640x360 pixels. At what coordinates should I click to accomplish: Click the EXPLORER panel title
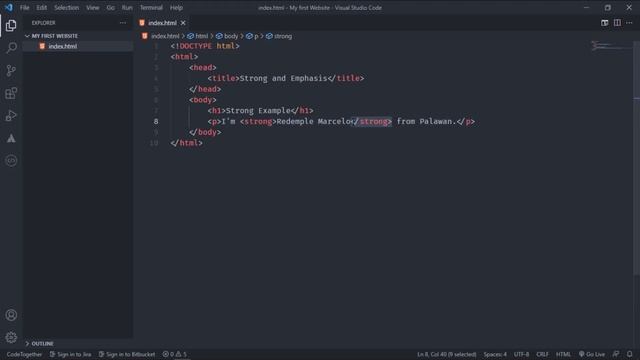click(x=44, y=23)
